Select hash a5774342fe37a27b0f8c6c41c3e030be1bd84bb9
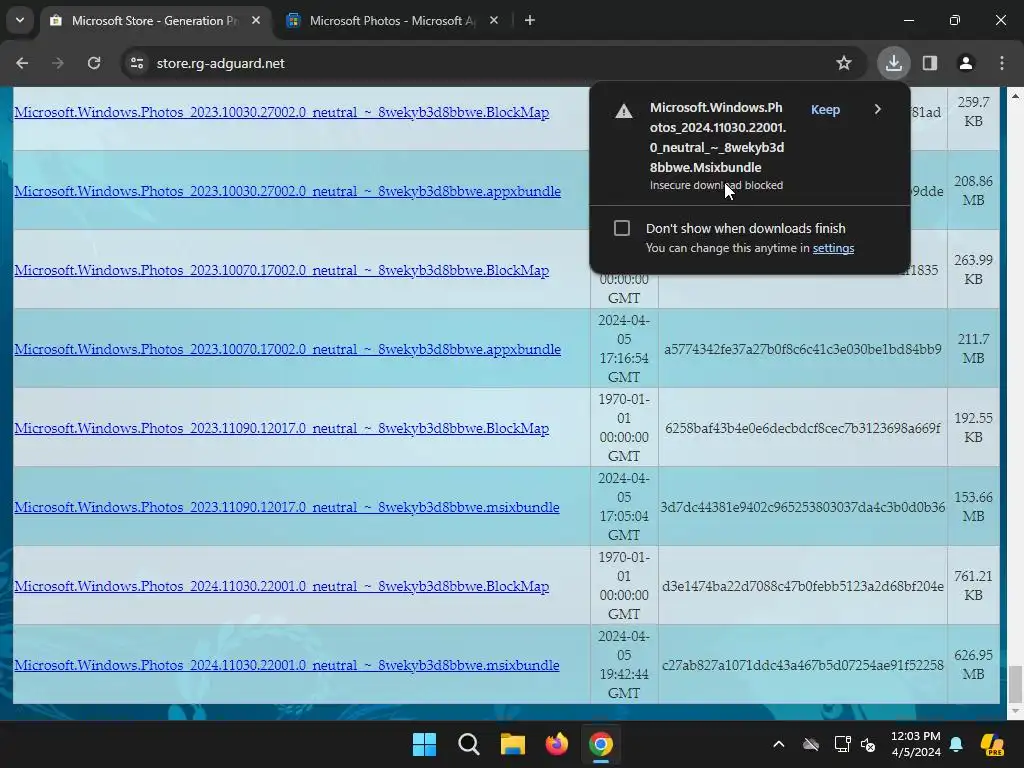Image resolution: width=1024 pixels, height=768 pixels. pyautogui.click(x=803, y=349)
